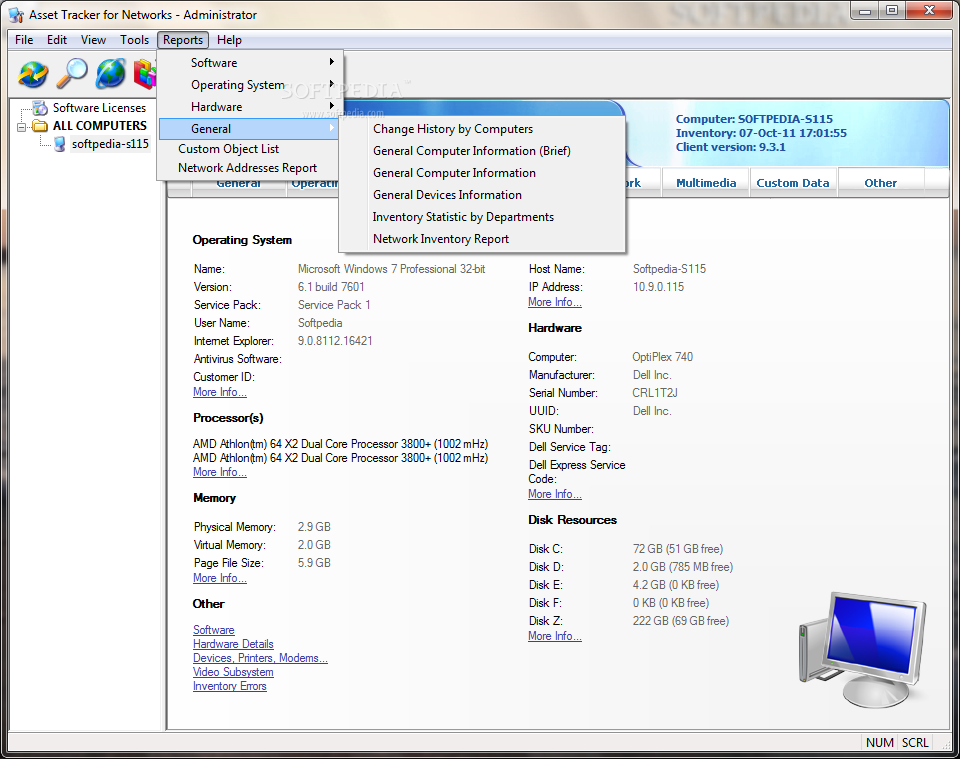Open More Info under Processor(s)
Screen dimensions: 960x759
[220, 473]
